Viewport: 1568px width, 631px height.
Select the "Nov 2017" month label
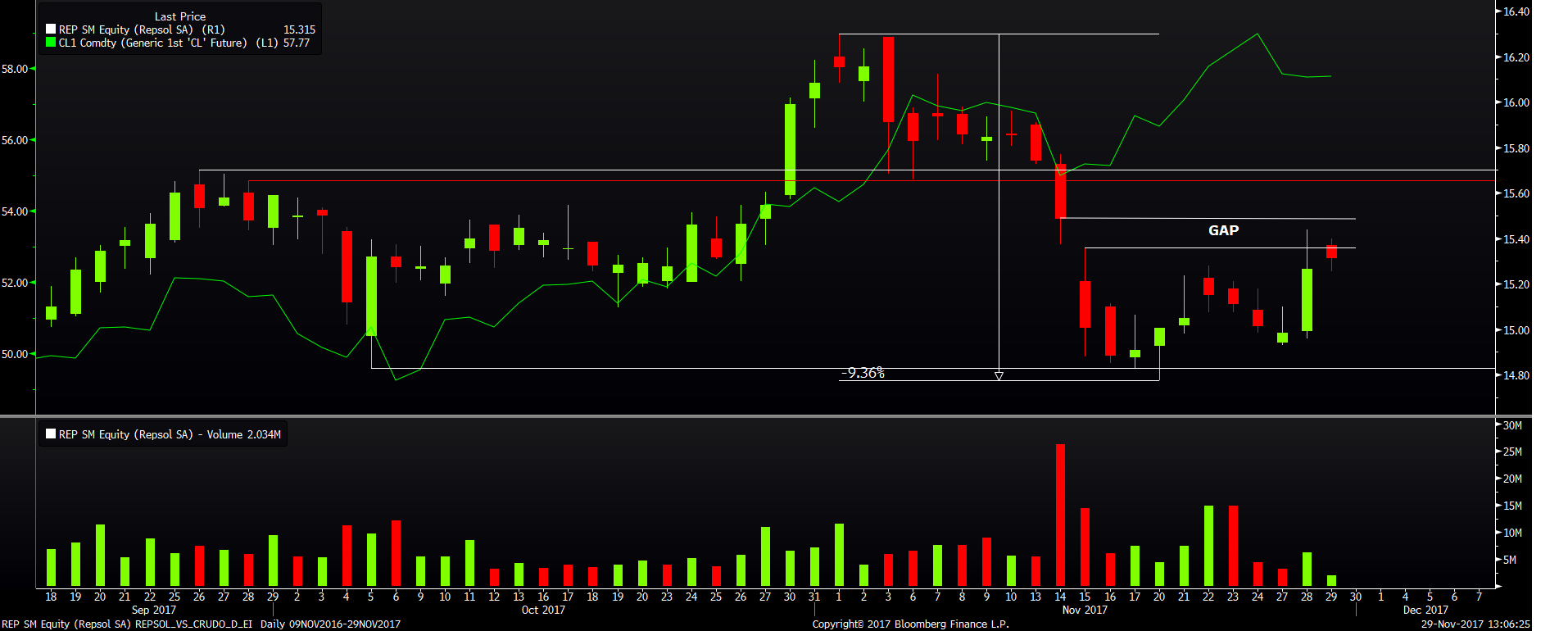[x=1085, y=610]
